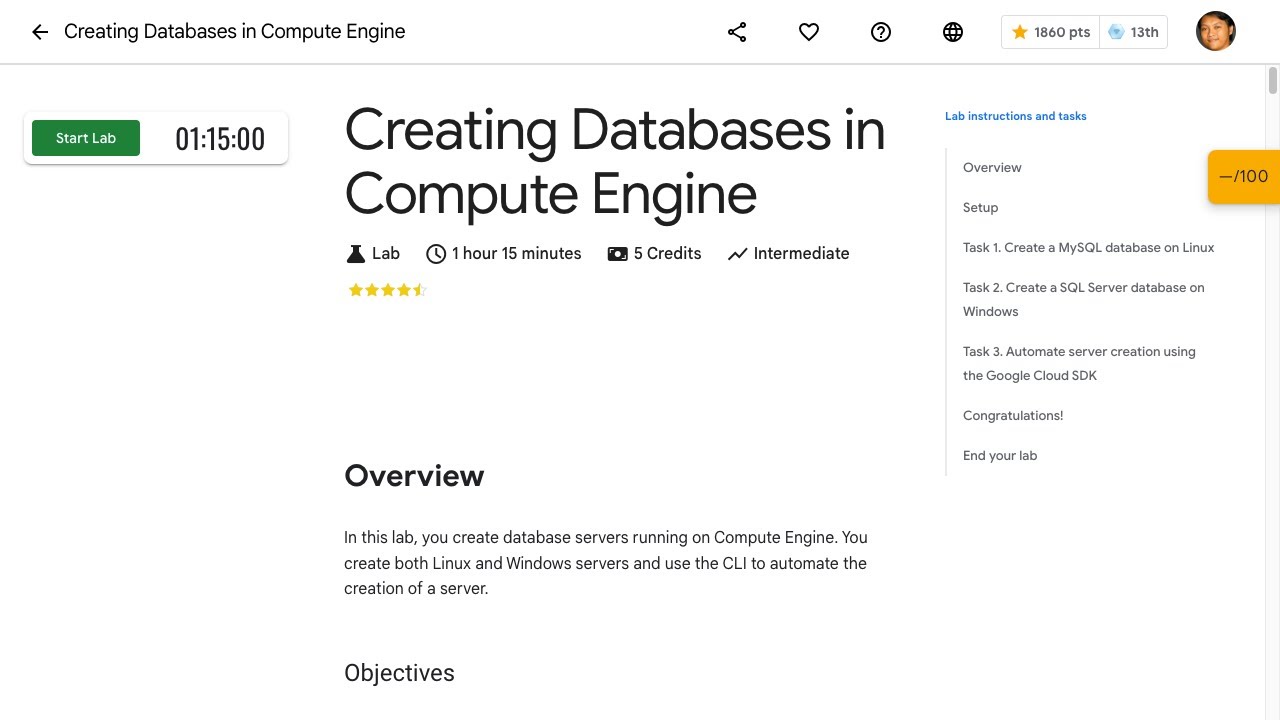The image size is (1280, 720).
Task: Open the user profile avatar
Action: (1216, 31)
